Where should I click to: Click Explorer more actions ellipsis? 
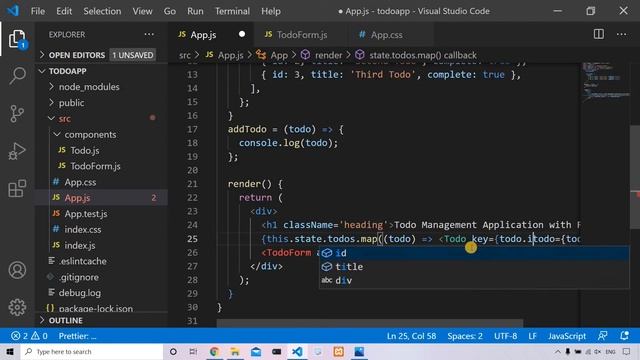click(x=149, y=35)
